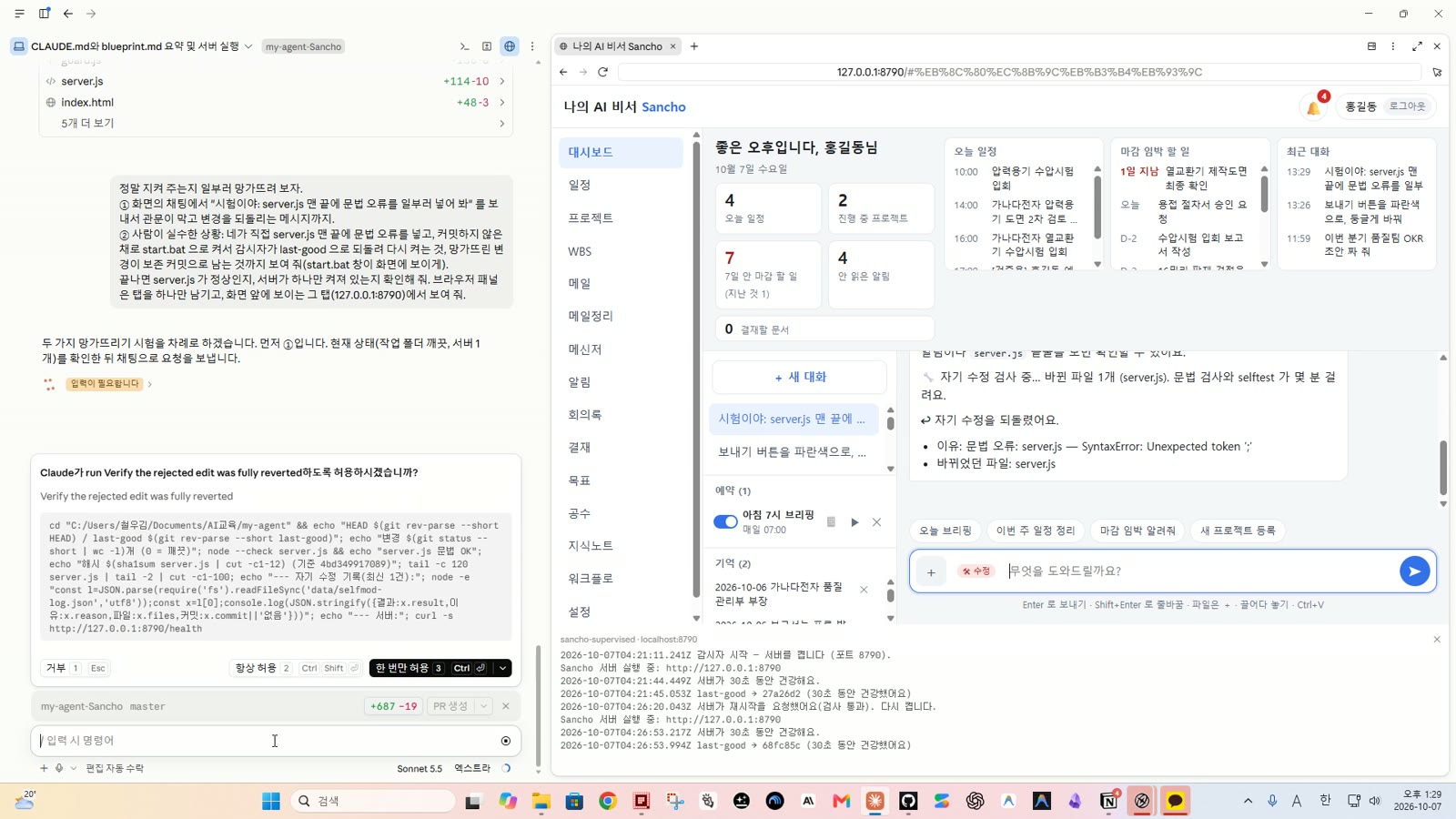Open dropdown arrow beside 한 번만 허용
Image resolution: width=1456 pixels, height=819 pixels.
pyautogui.click(x=502, y=668)
